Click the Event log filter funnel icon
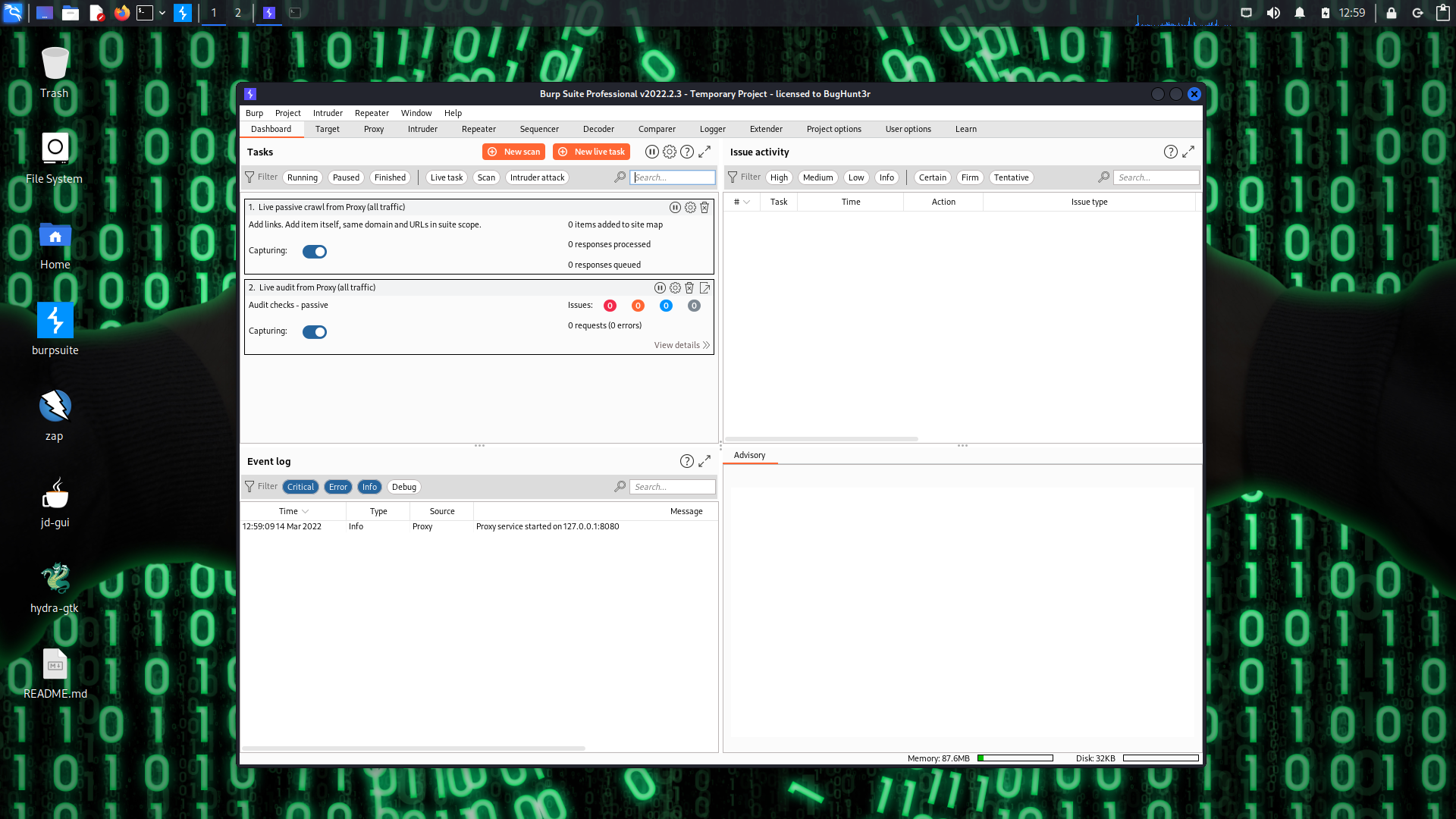The height and width of the screenshot is (819, 1456). click(249, 486)
